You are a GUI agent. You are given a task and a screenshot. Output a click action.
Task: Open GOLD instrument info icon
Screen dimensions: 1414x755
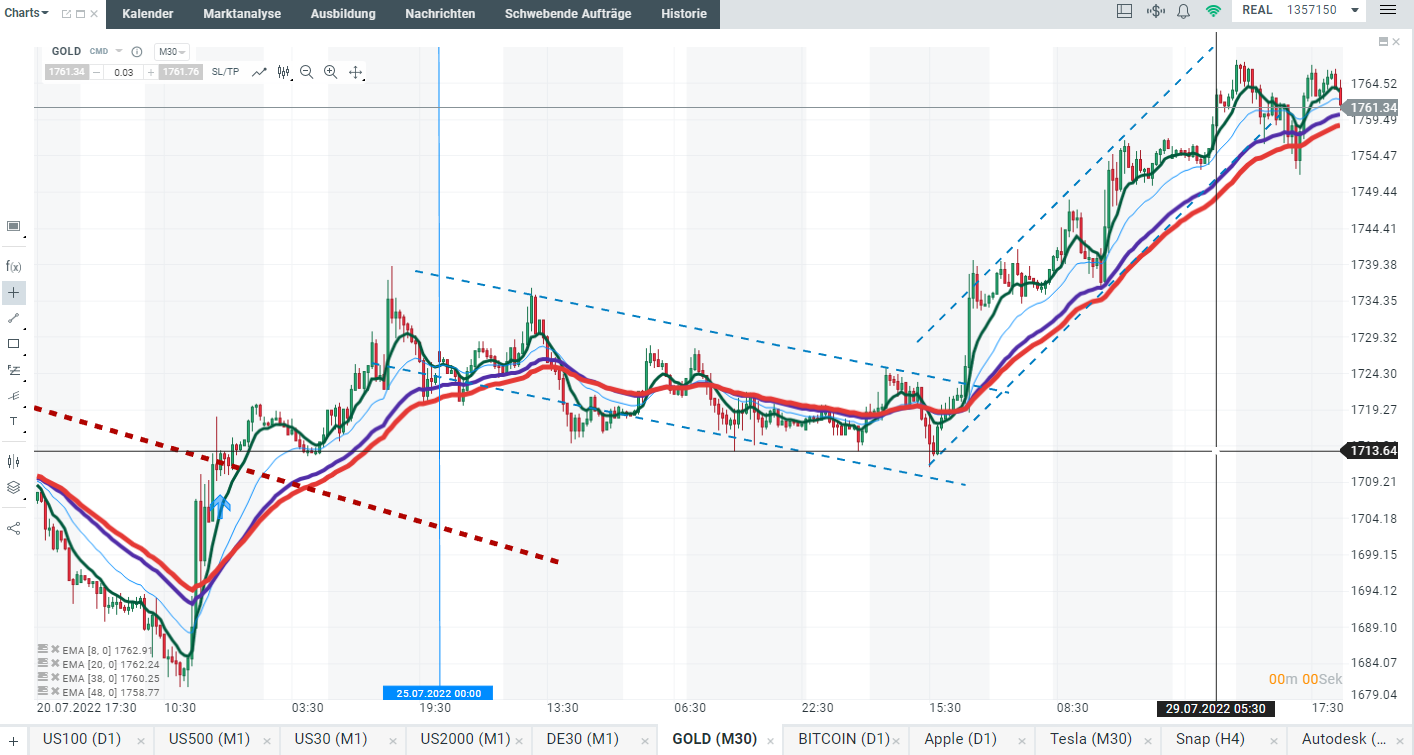pyautogui.click(x=137, y=51)
